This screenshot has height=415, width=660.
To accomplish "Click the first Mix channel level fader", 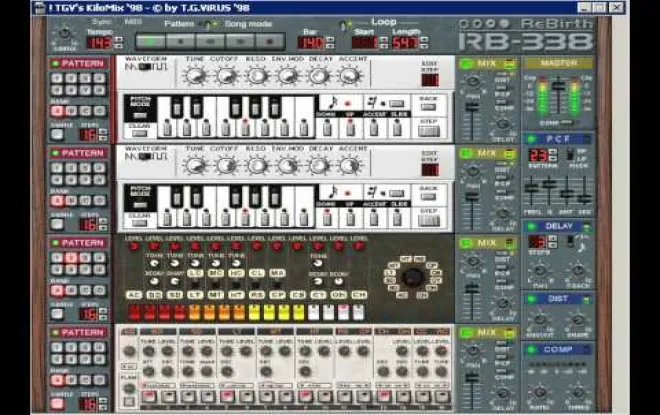I will [472, 107].
